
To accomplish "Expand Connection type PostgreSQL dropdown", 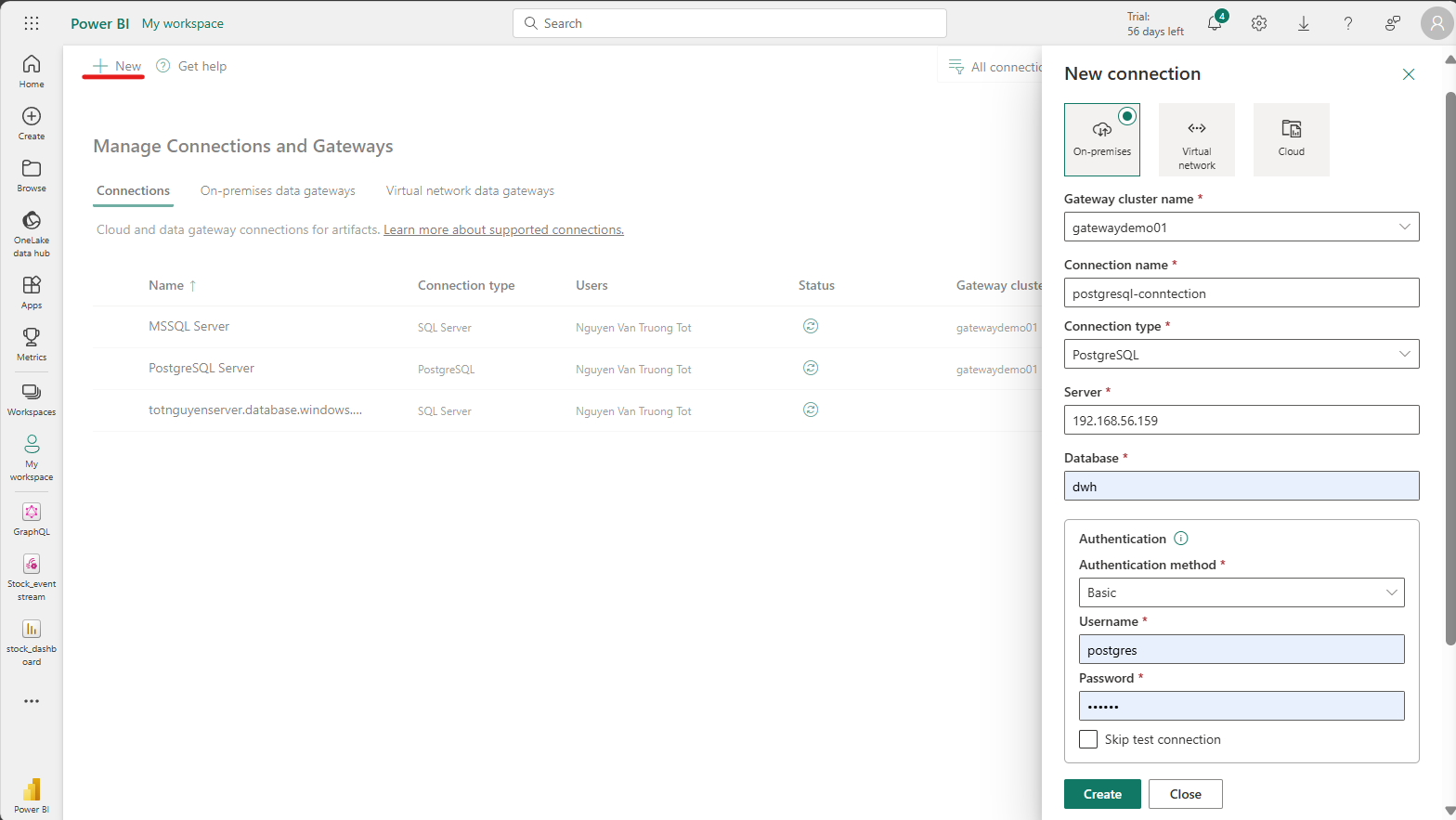I will (x=1241, y=354).
